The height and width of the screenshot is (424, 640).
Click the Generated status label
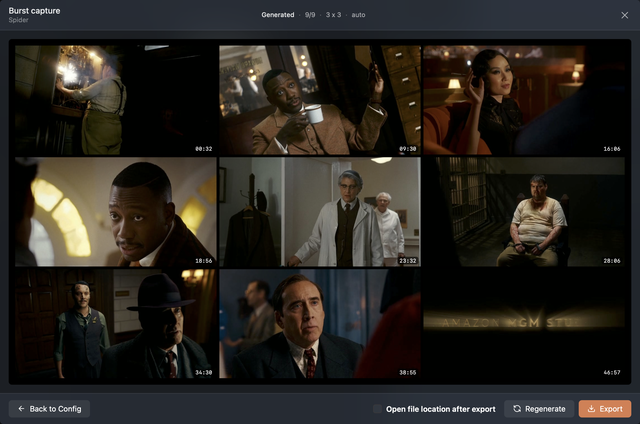[278, 15]
